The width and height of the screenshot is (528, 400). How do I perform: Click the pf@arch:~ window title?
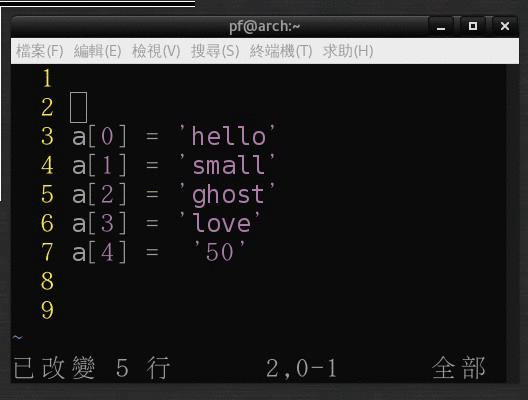pos(264,27)
